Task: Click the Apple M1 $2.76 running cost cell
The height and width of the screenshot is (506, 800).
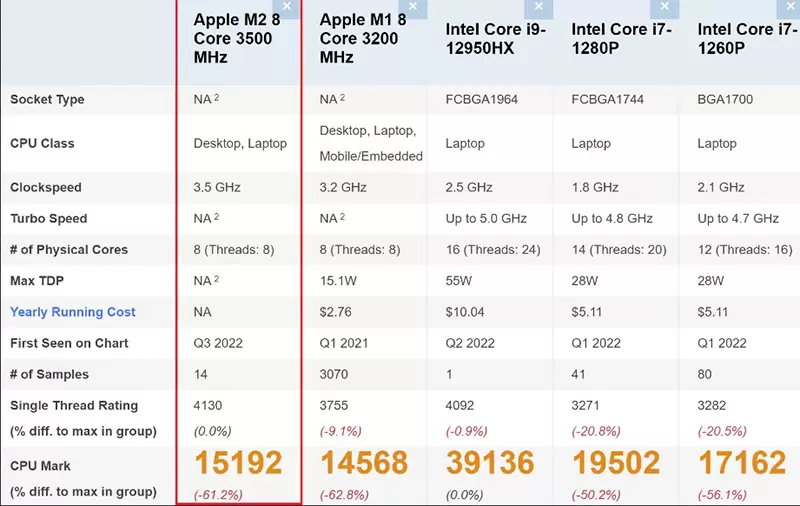Action: click(336, 312)
